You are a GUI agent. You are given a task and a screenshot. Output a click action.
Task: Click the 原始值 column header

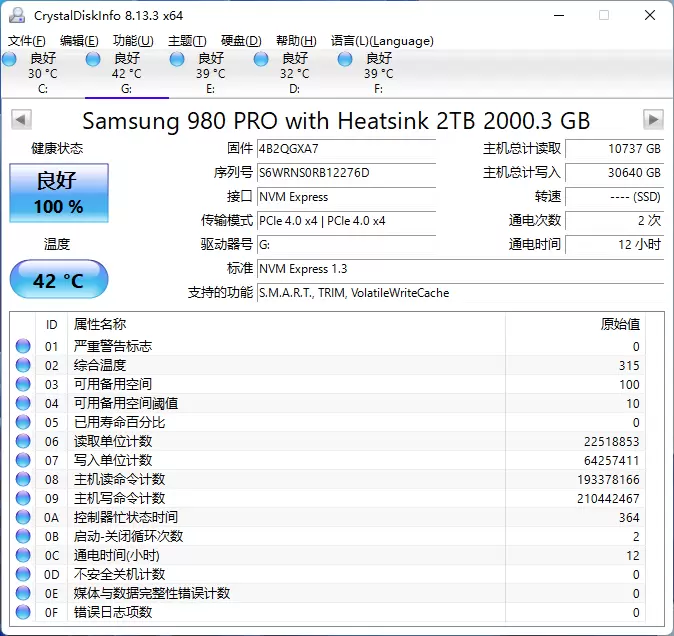[619, 324]
